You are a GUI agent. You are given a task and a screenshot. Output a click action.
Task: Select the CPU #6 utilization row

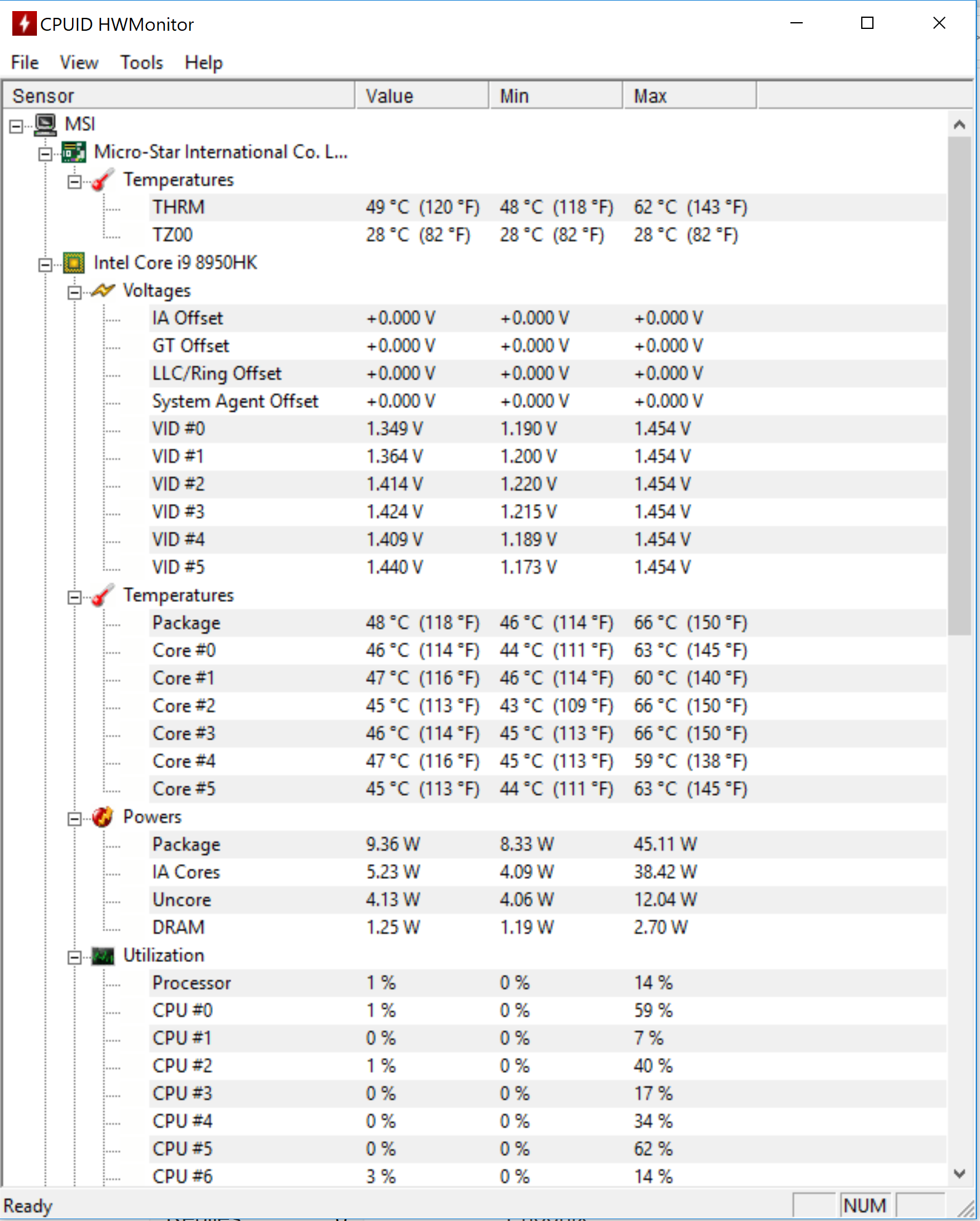pos(547,1177)
